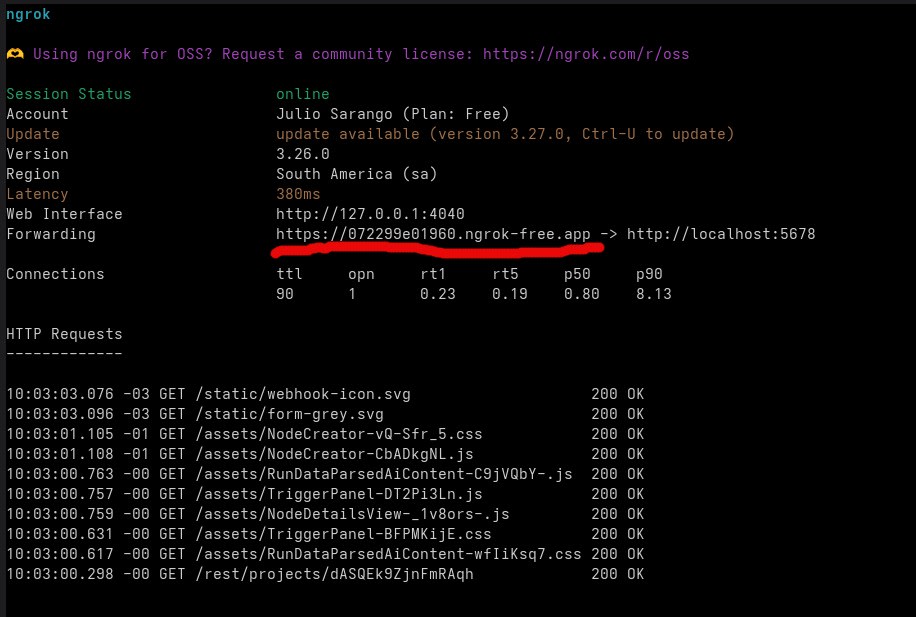Select the RunDataParsedAiContent-C9jVQbY-.js request row
Viewport: 916px width, 617px height.
click(x=325, y=474)
